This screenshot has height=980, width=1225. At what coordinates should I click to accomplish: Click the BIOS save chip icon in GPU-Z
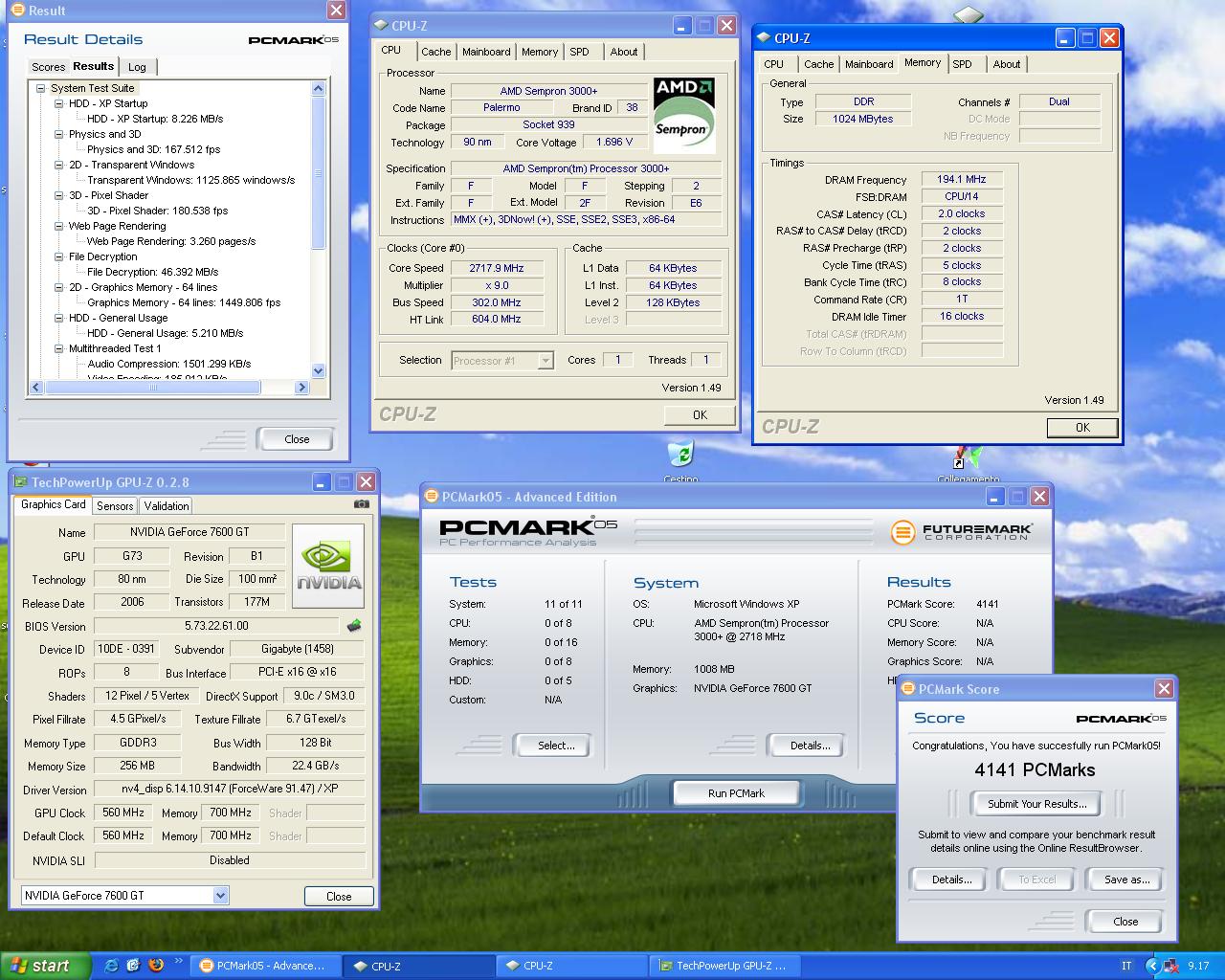(354, 626)
